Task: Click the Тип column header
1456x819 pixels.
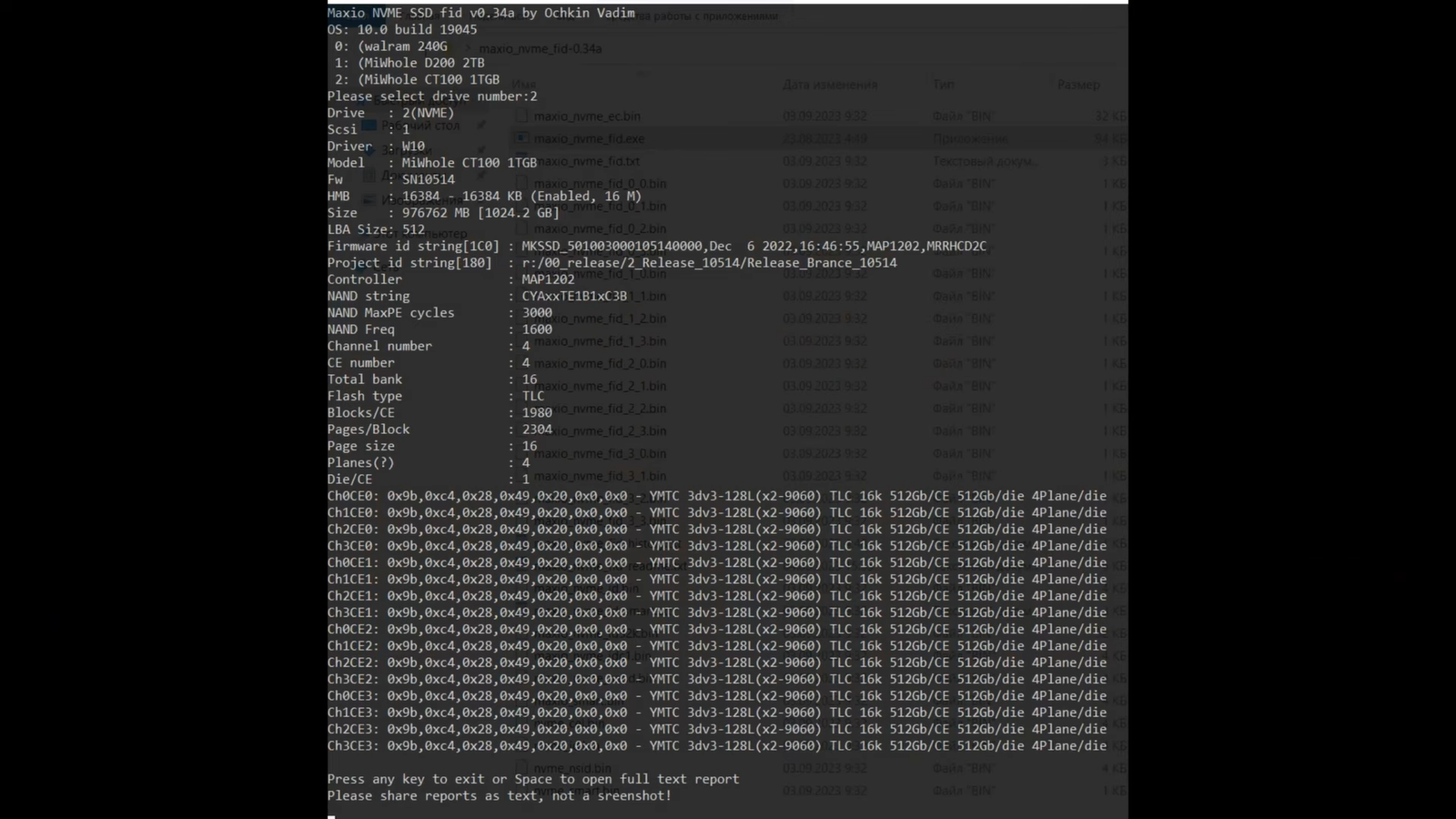Action: 943,85
